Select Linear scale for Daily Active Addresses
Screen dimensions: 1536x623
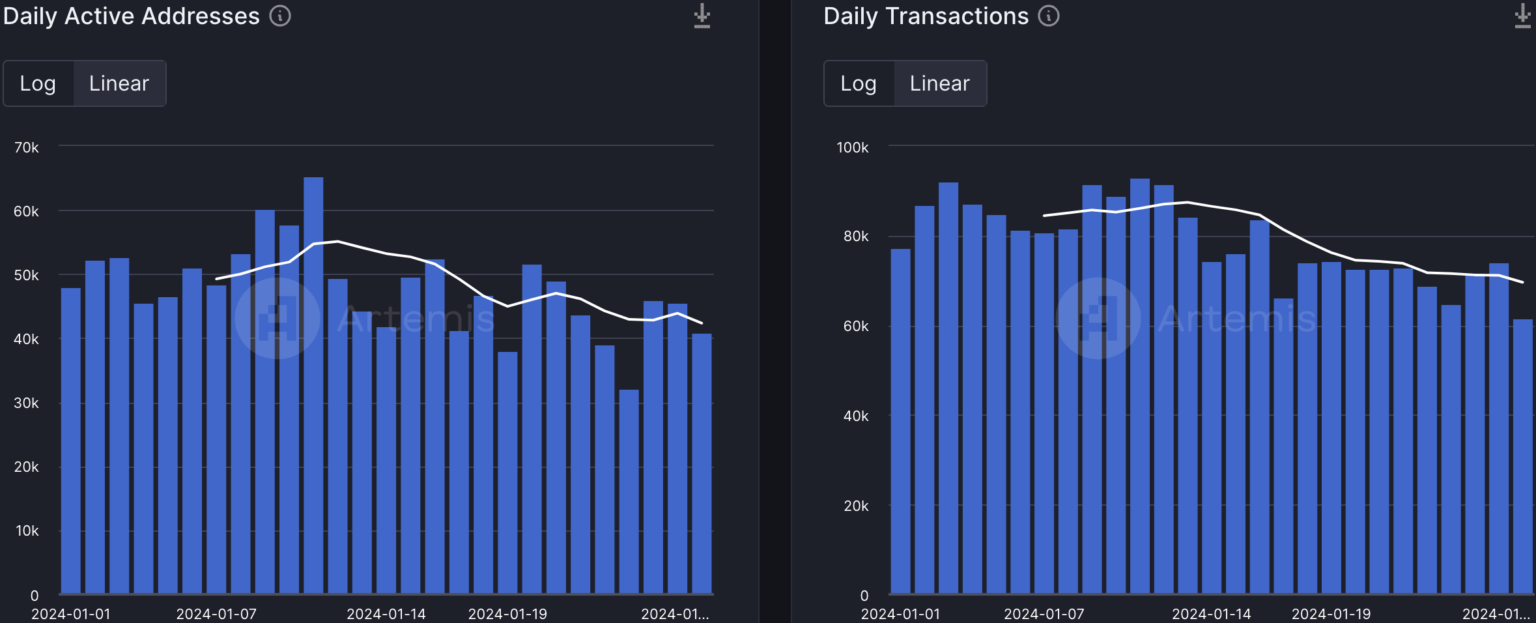pyautogui.click(x=119, y=84)
